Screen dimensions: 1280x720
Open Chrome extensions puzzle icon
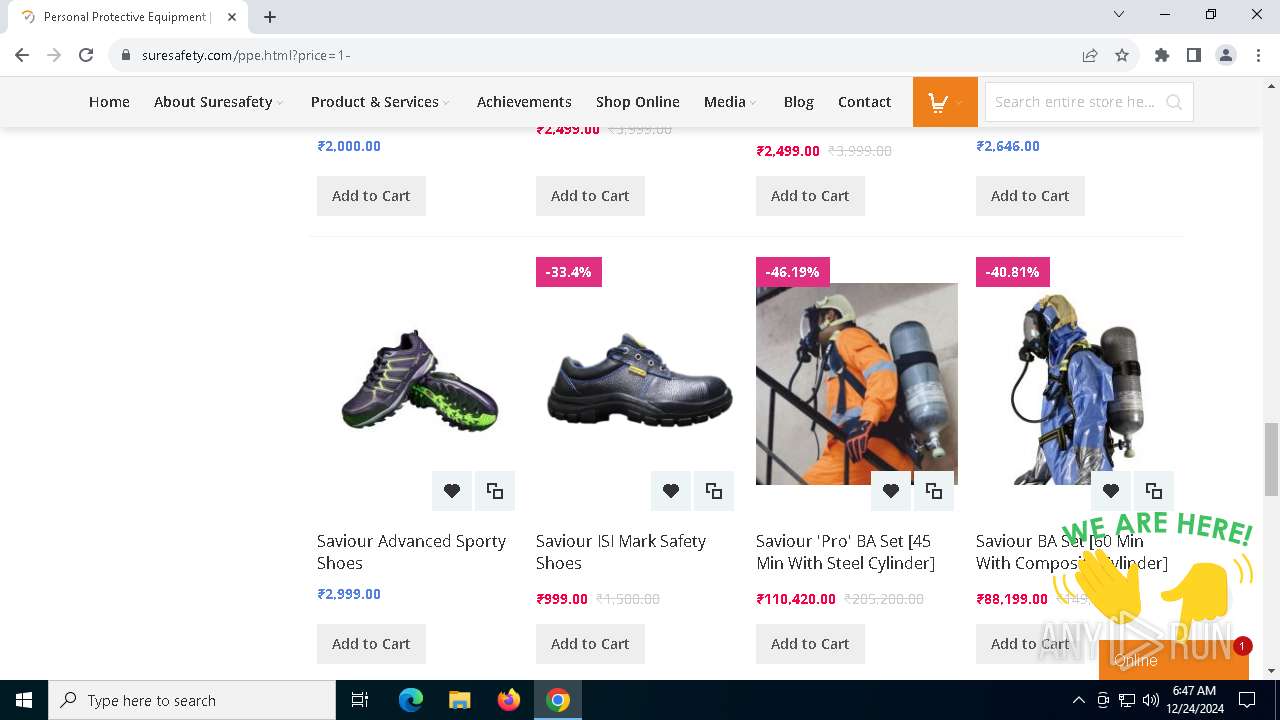pyautogui.click(x=1161, y=55)
